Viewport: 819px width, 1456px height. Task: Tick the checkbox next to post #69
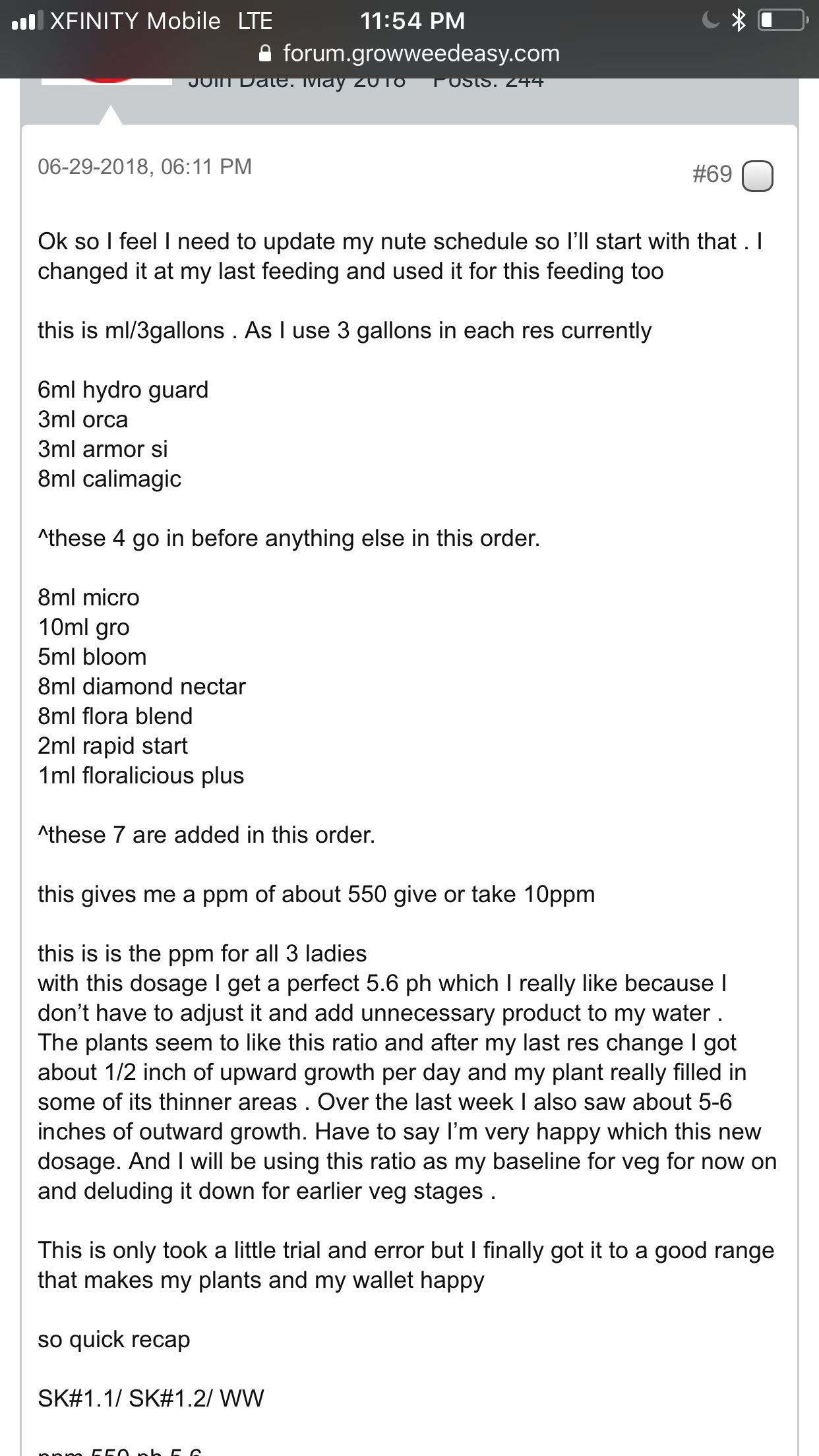(758, 175)
